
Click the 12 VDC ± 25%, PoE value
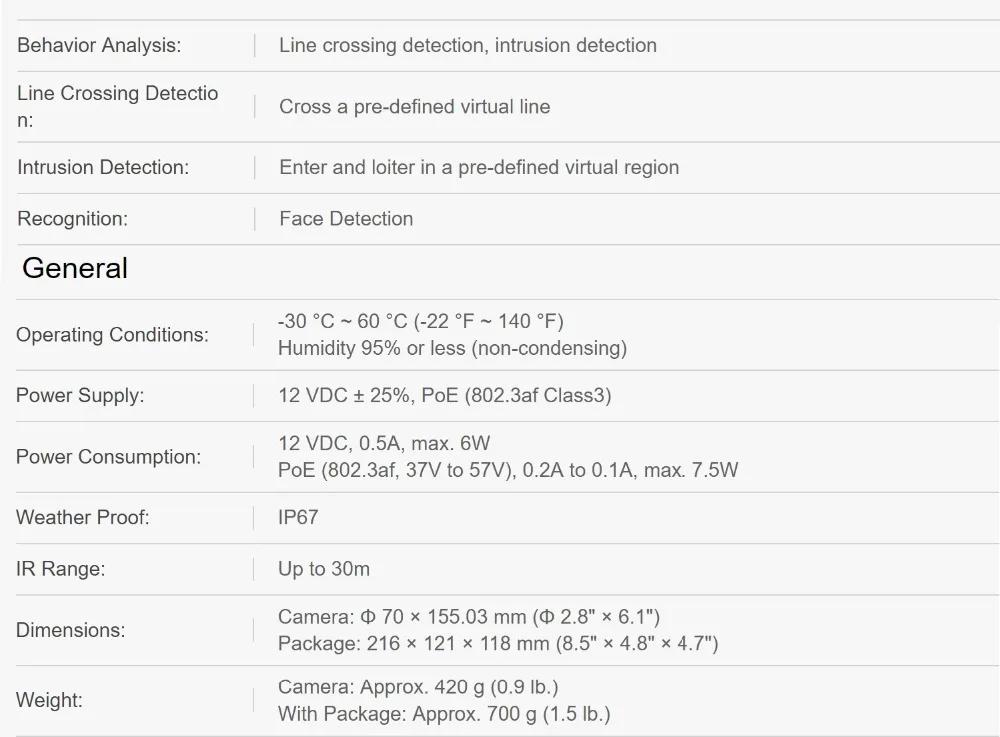click(444, 395)
